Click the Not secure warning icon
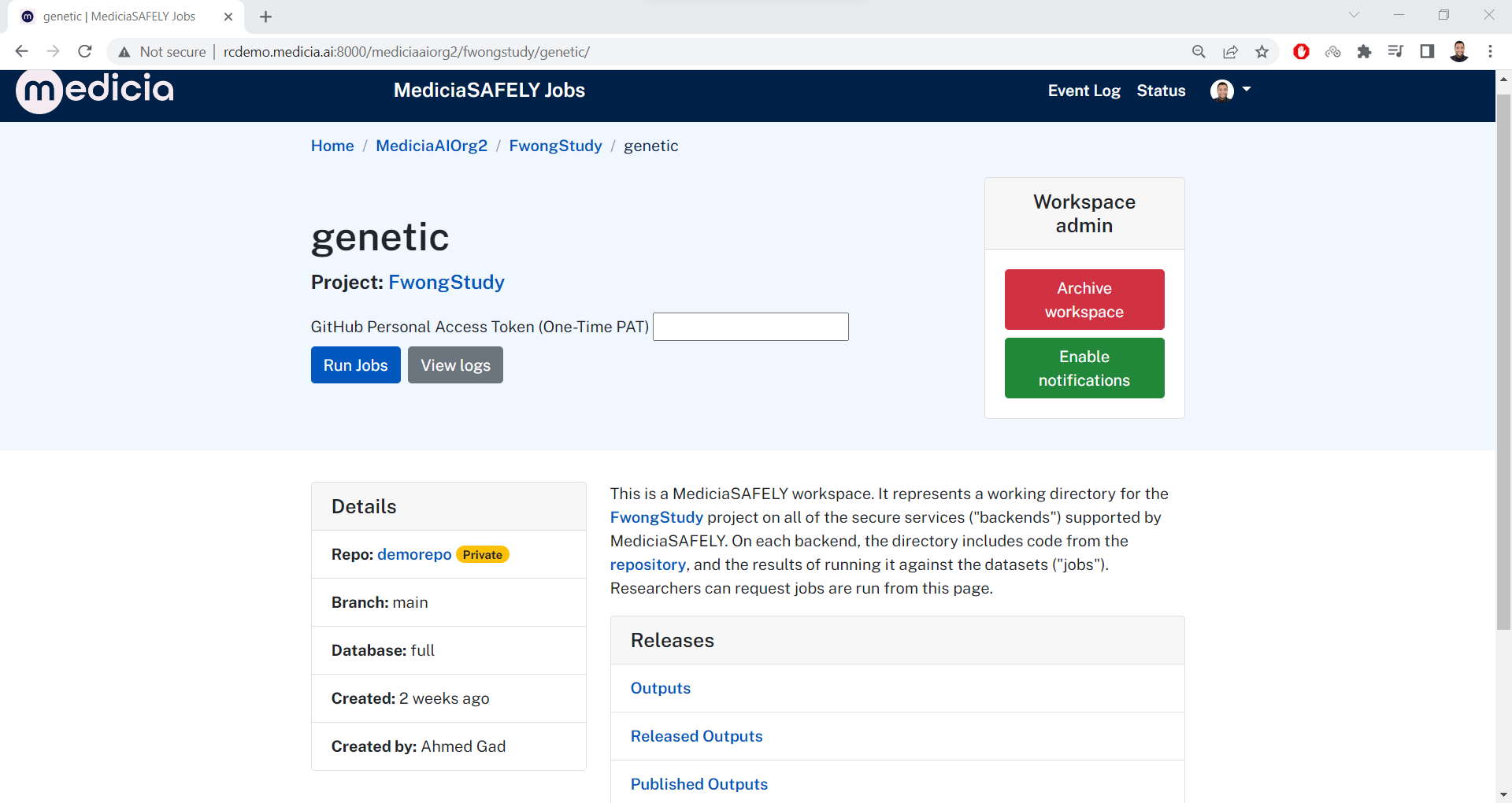The width and height of the screenshot is (1512, 803). pyautogui.click(x=124, y=52)
